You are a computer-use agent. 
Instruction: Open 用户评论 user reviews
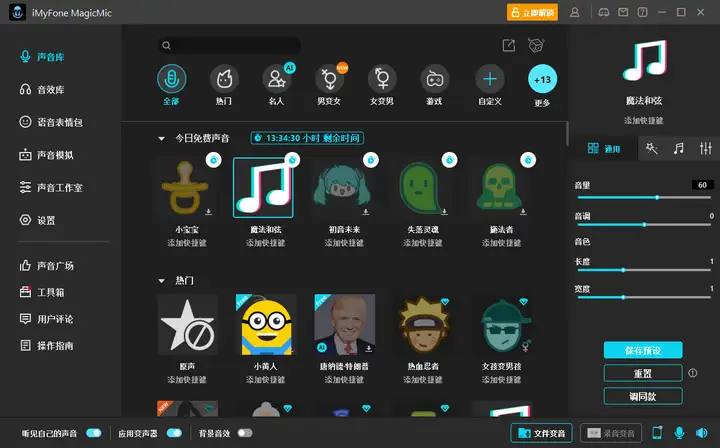click(x=46, y=319)
